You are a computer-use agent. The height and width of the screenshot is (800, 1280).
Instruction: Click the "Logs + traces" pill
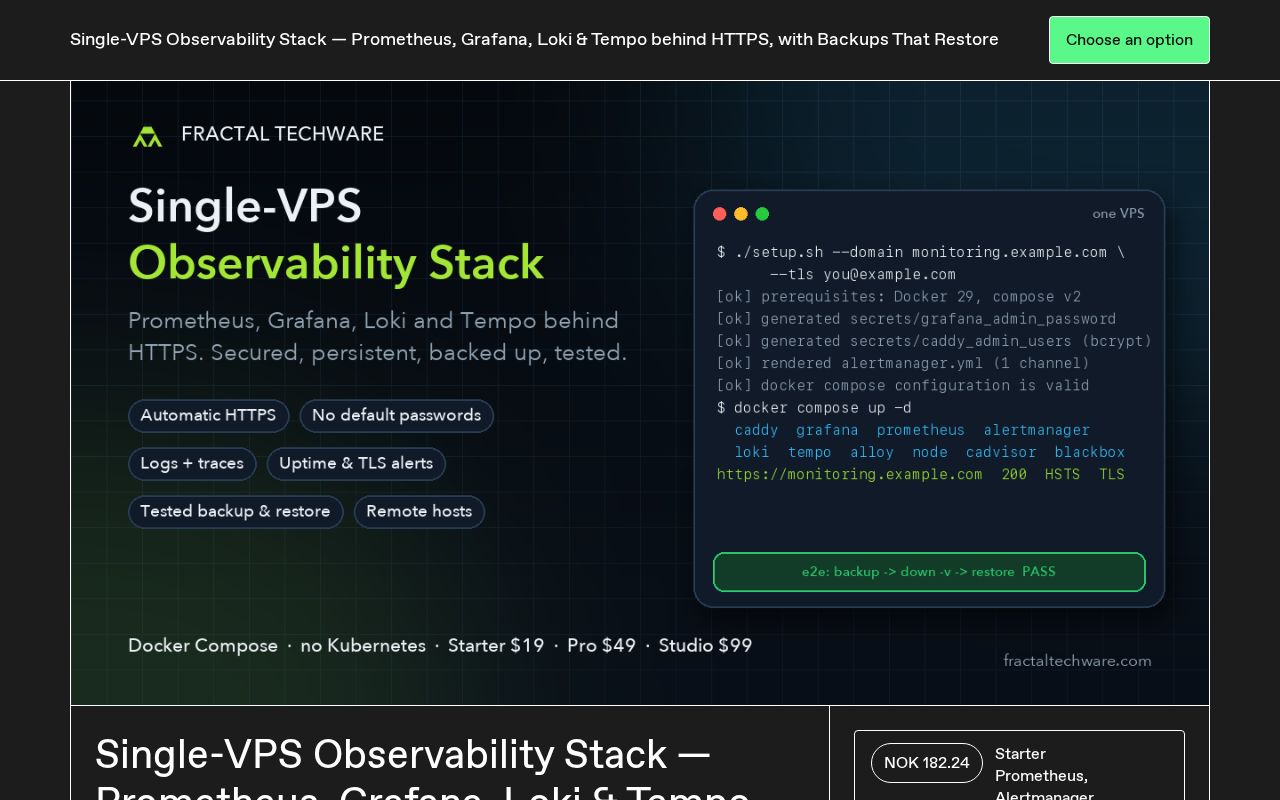(x=192, y=464)
